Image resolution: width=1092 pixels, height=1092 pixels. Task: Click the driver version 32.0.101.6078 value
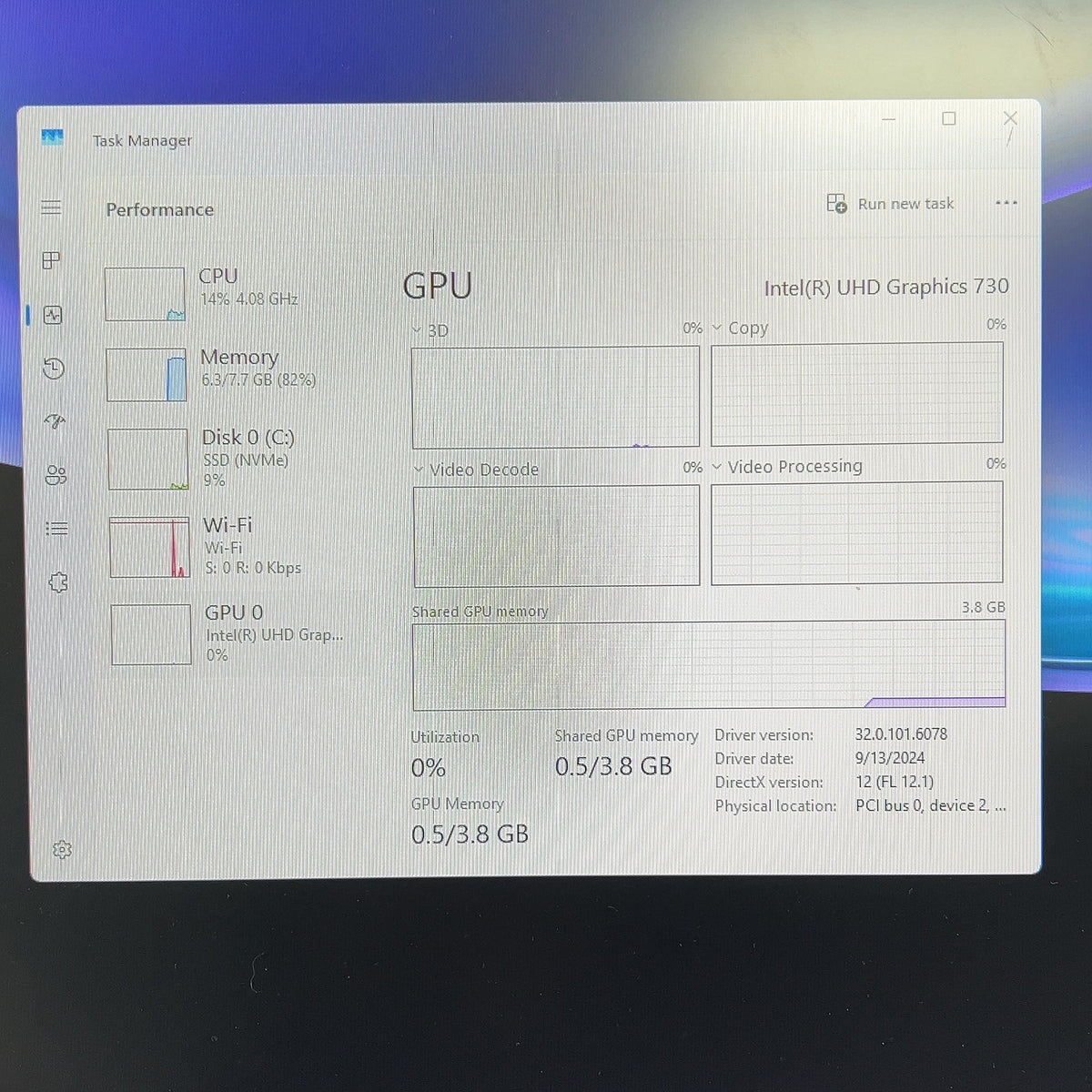(x=901, y=733)
